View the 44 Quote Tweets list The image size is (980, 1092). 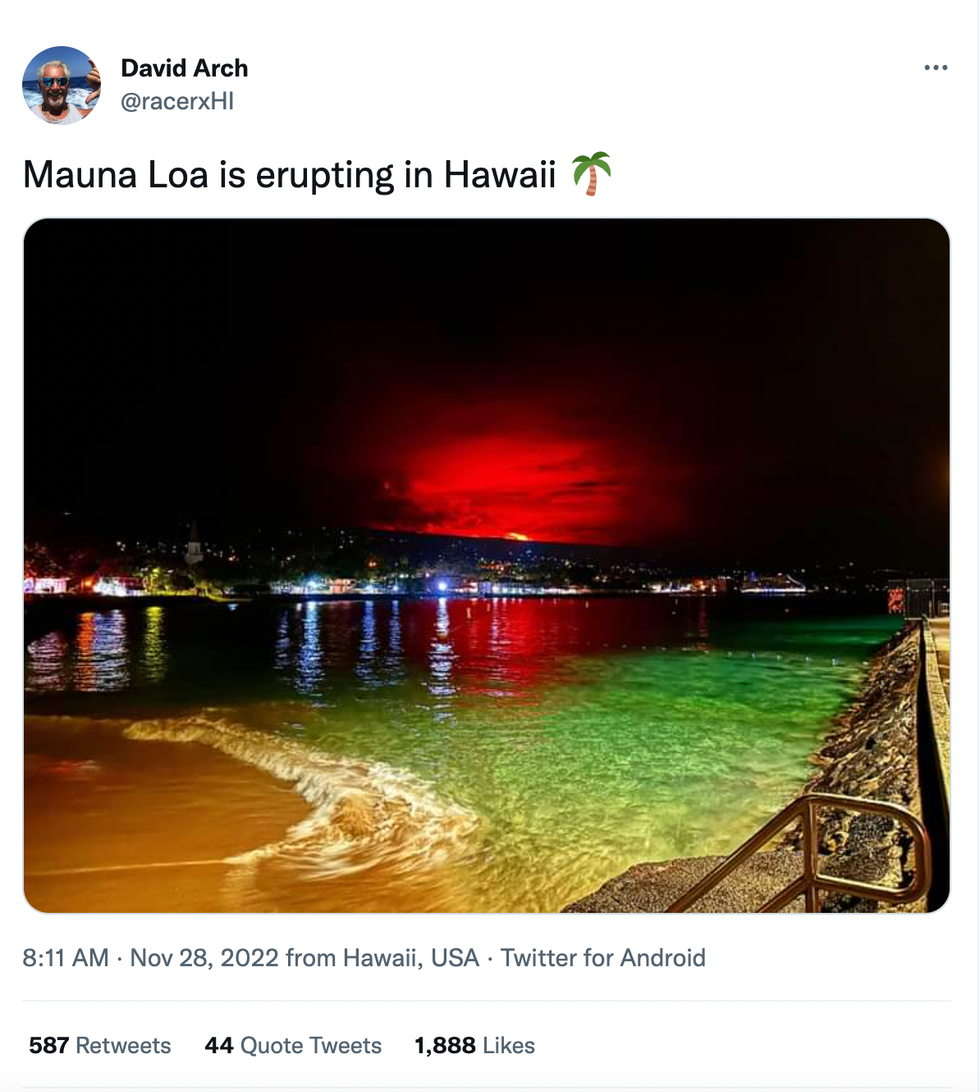coord(293,1045)
